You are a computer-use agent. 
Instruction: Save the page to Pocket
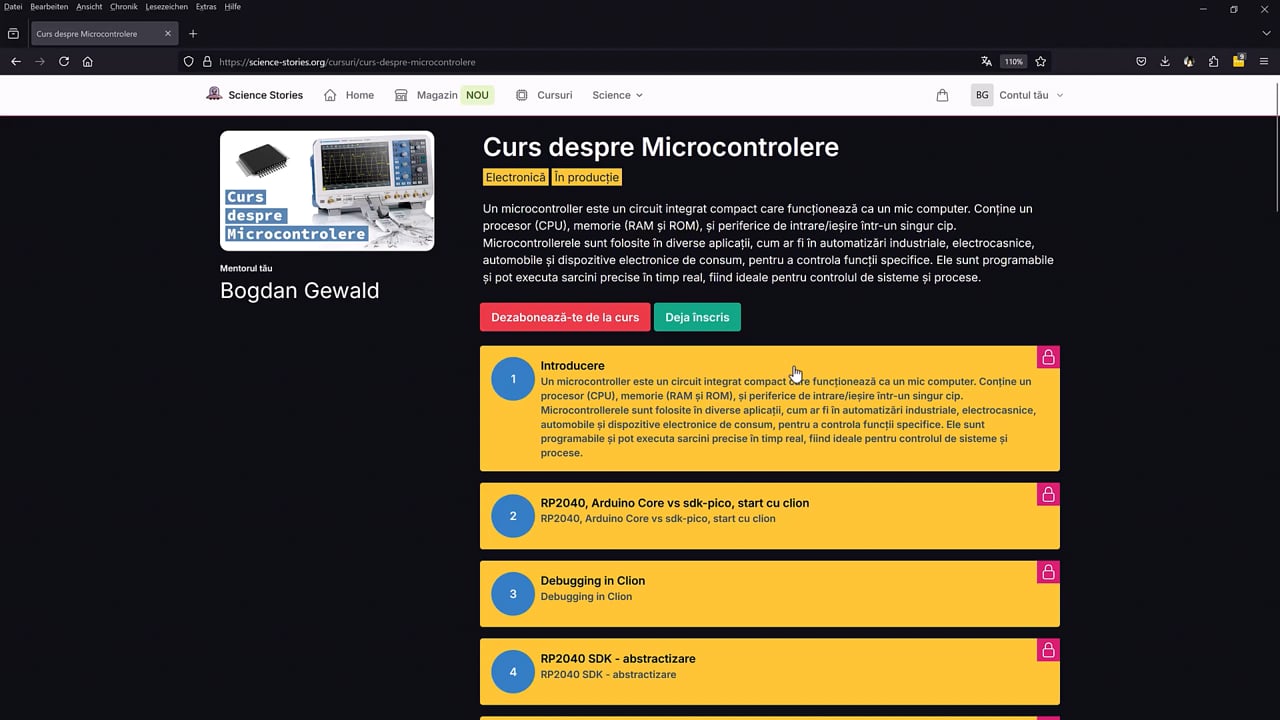1141,61
